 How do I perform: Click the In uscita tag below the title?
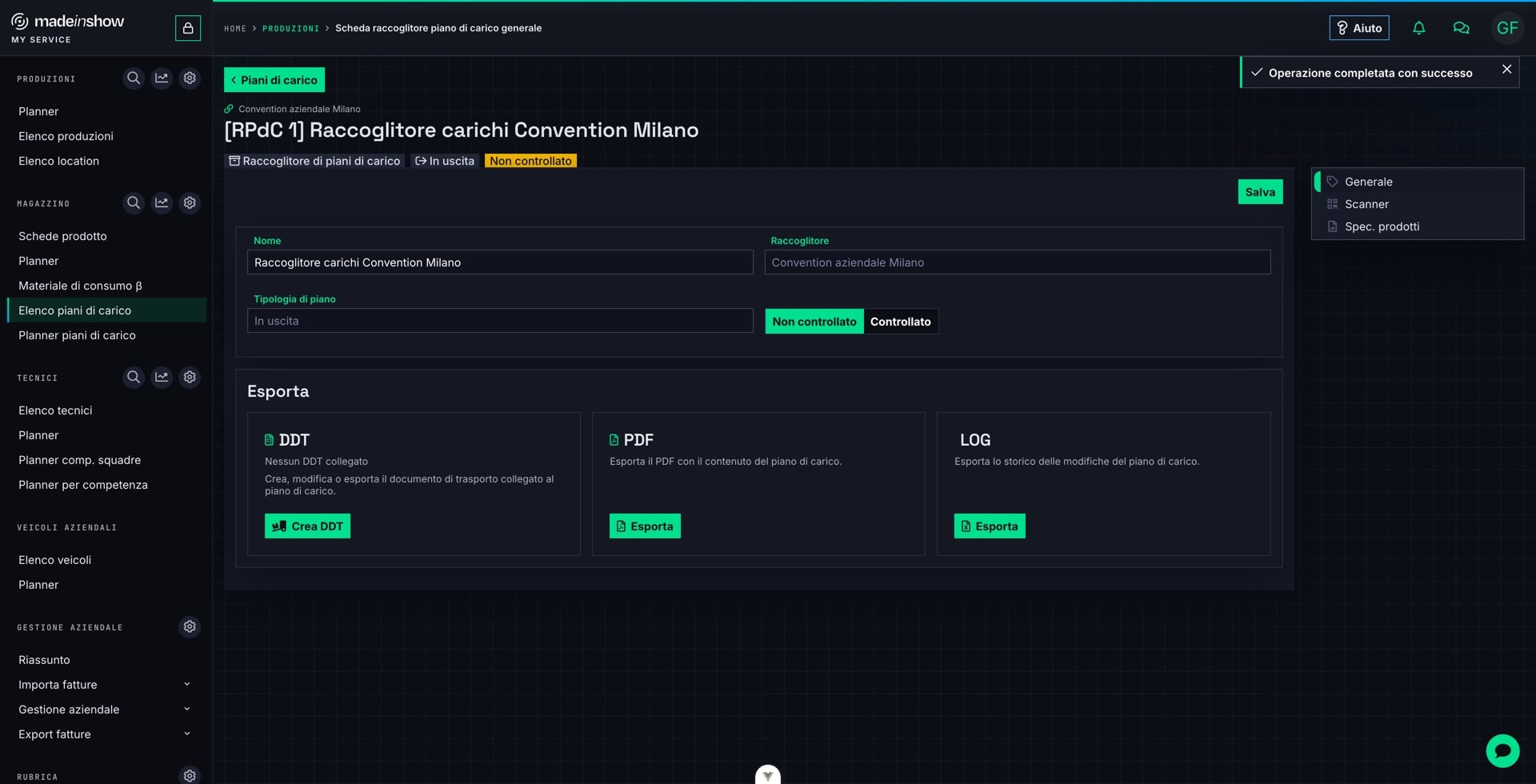(445, 161)
